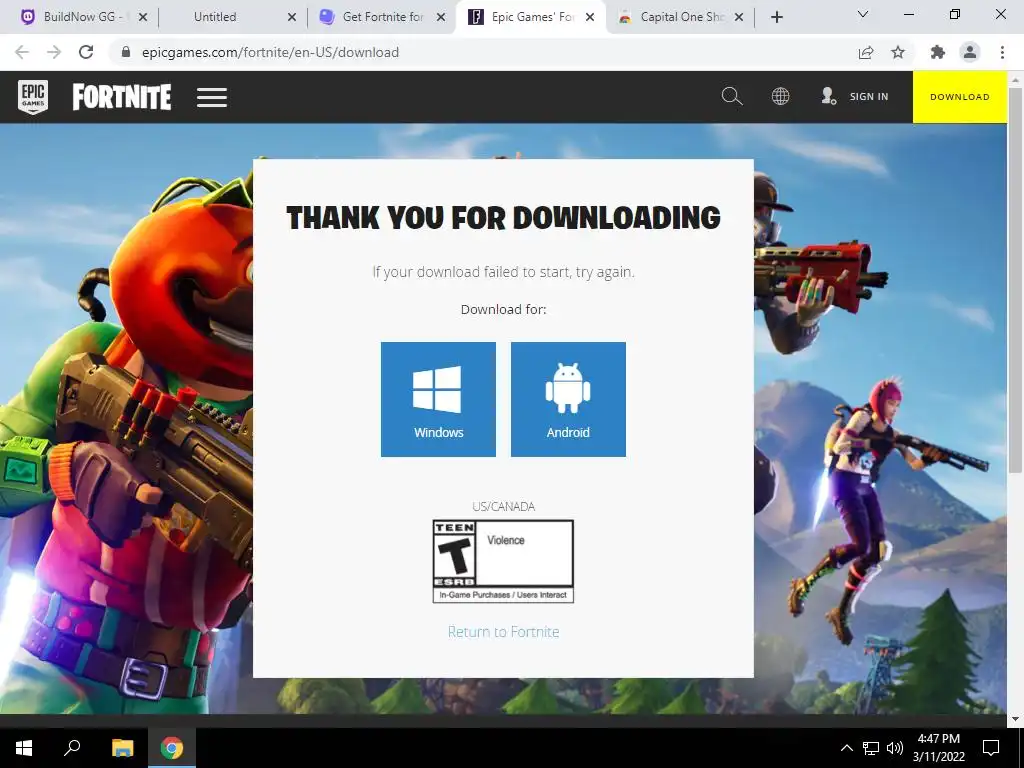This screenshot has height=768, width=1024.
Task: Select the Epic Games' Fortnite tab
Action: 530,17
